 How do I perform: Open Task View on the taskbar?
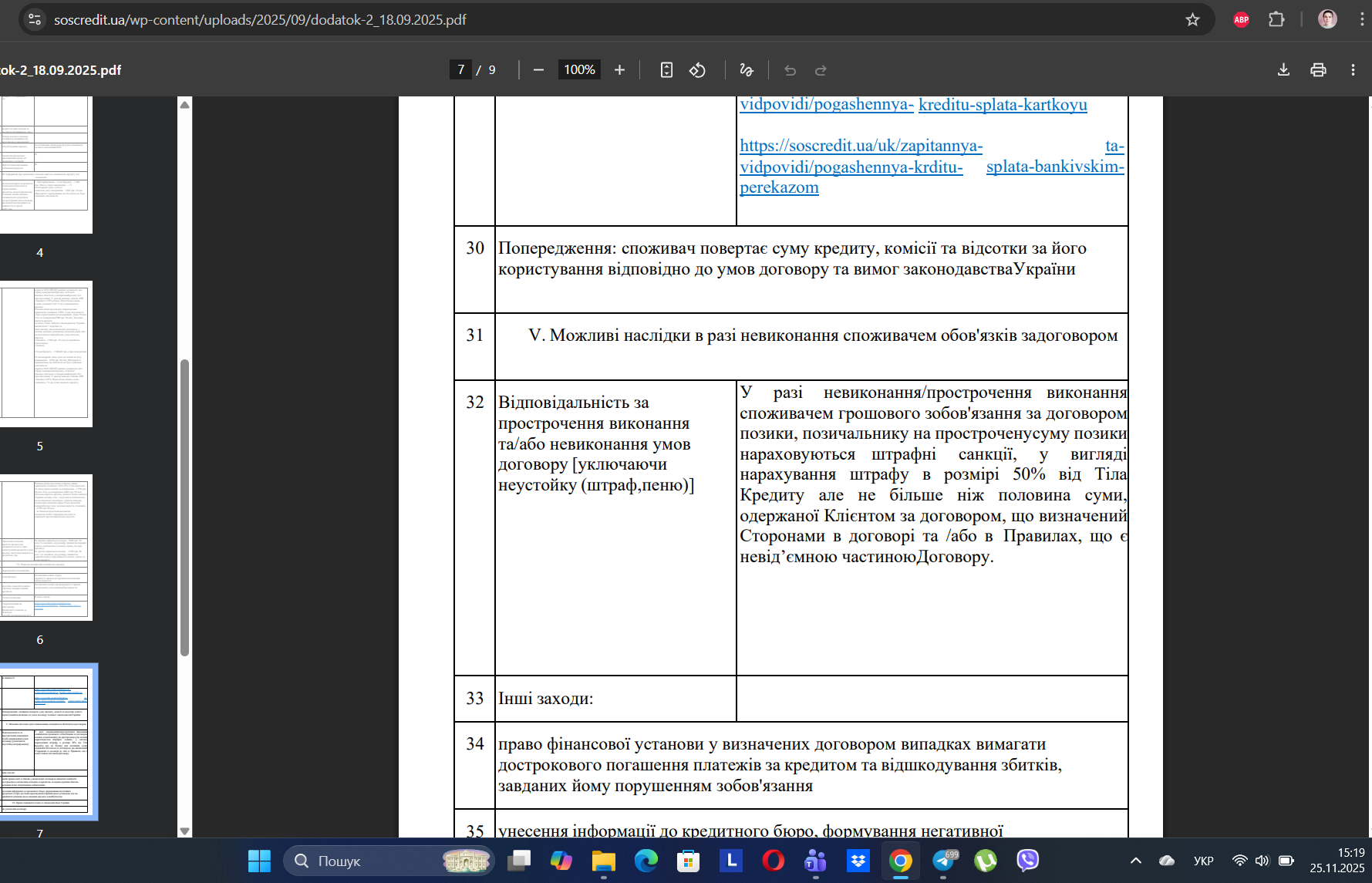pos(519,861)
